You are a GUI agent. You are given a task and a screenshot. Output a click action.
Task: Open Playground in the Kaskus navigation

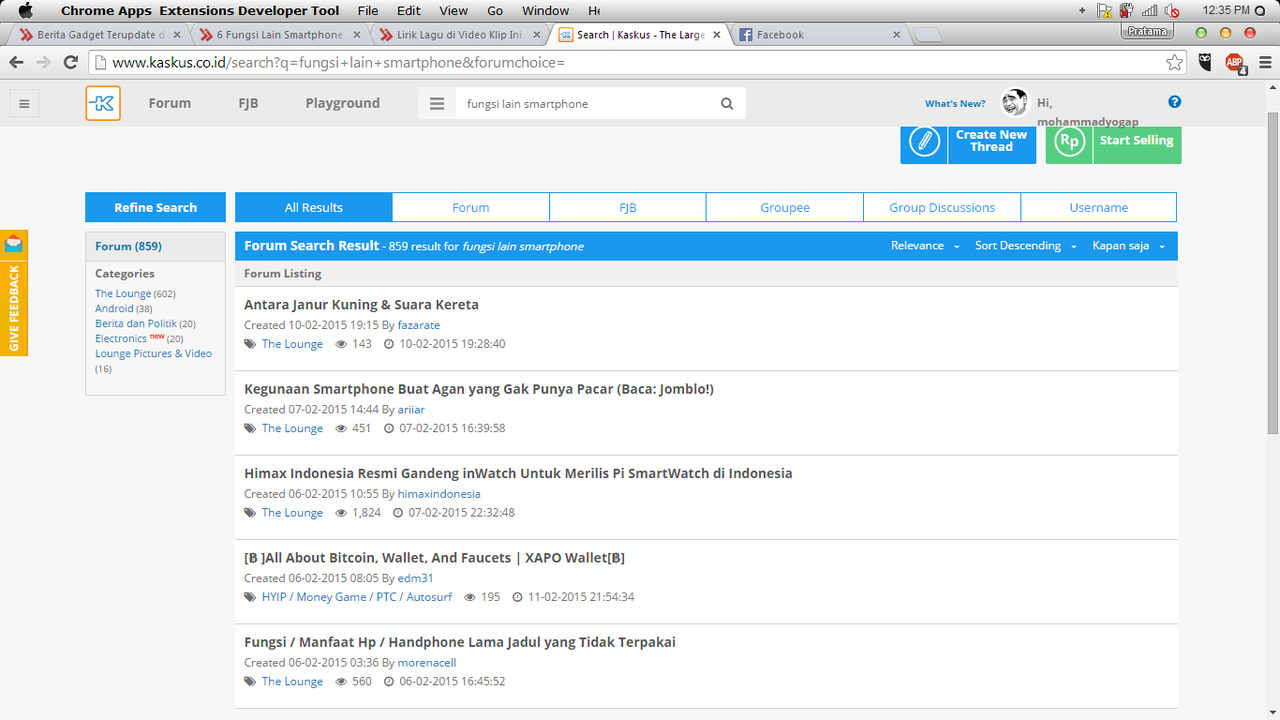(342, 103)
